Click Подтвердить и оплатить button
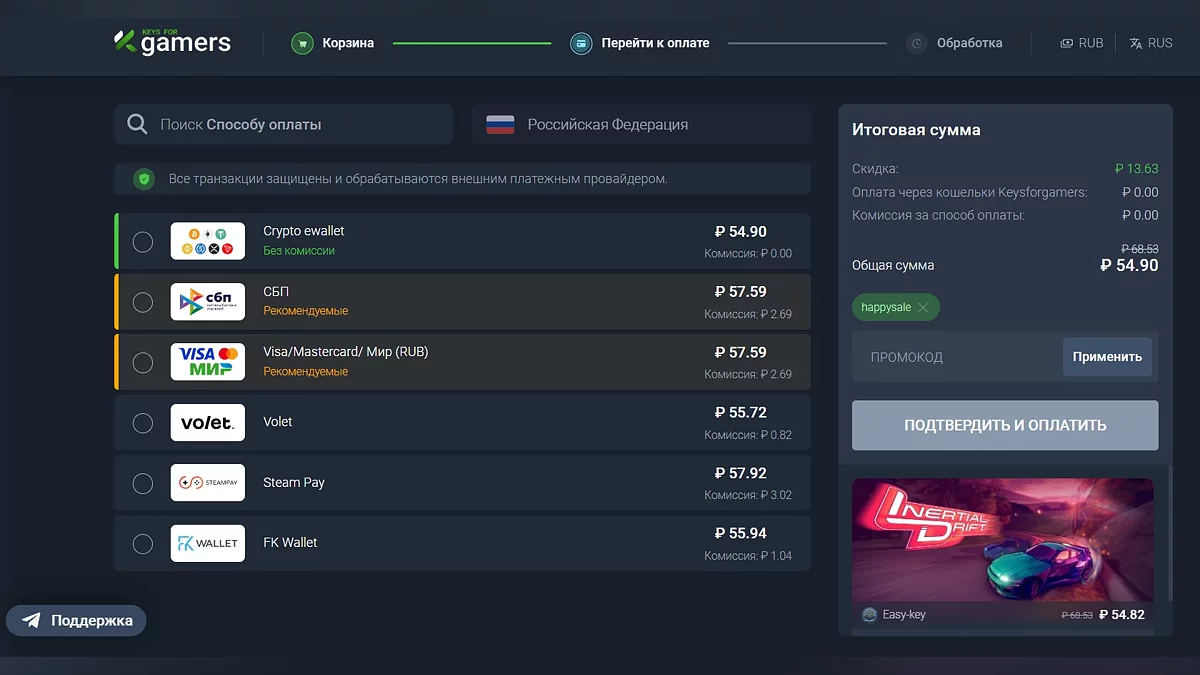The image size is (1200, 675). tap(1005, 425)
